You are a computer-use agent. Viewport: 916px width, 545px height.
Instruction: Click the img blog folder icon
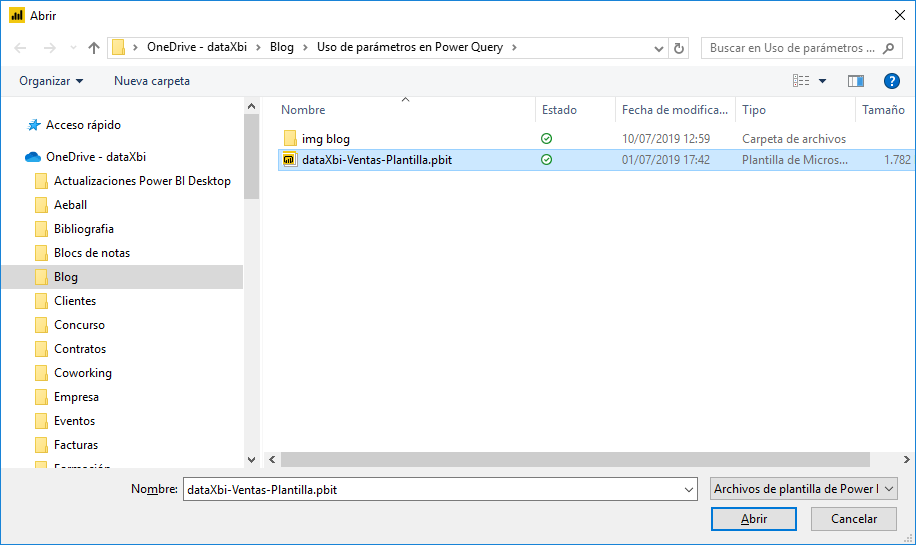click(290, 138)
